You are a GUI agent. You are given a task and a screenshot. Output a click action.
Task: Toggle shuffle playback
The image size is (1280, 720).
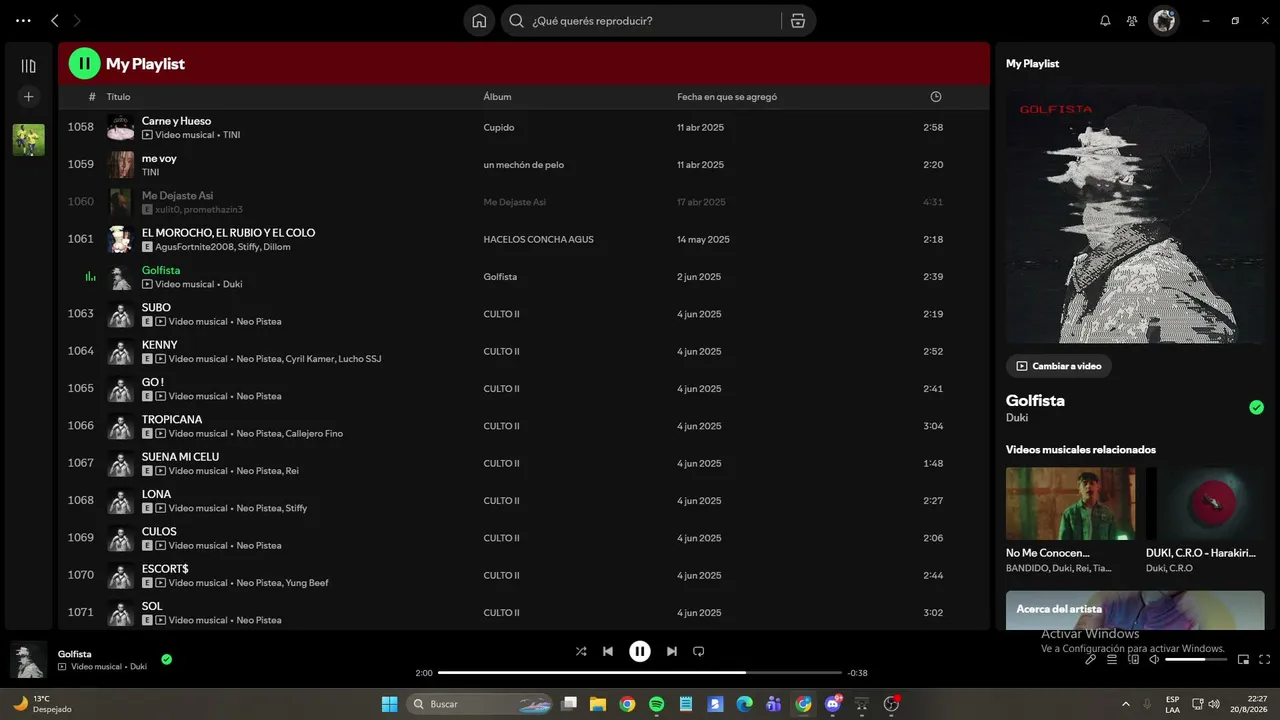[581, 651]
